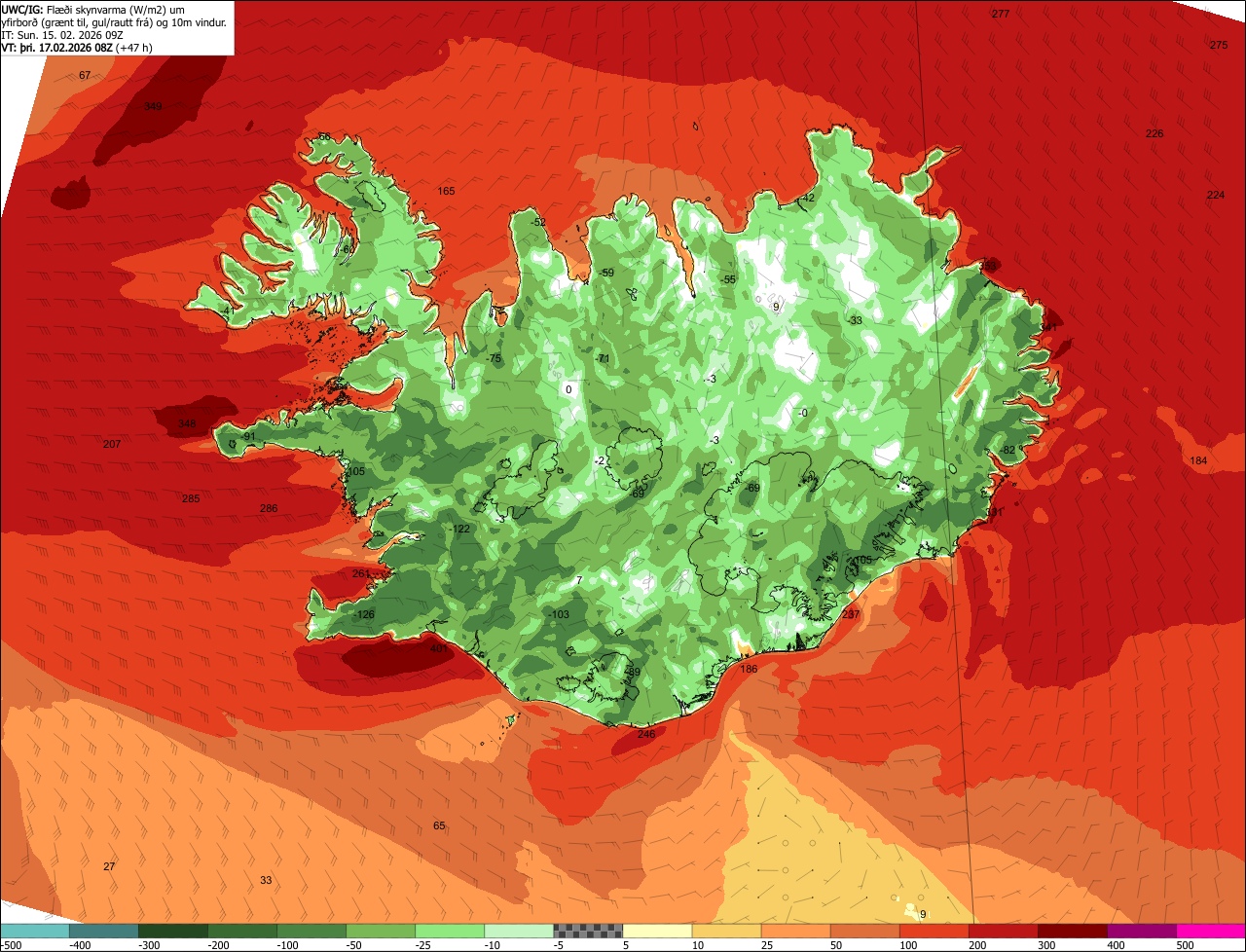The image size is (1246, 952).
Task: Pick the darkest green legend swatch for -300 to -200
Action: (173, 930)
